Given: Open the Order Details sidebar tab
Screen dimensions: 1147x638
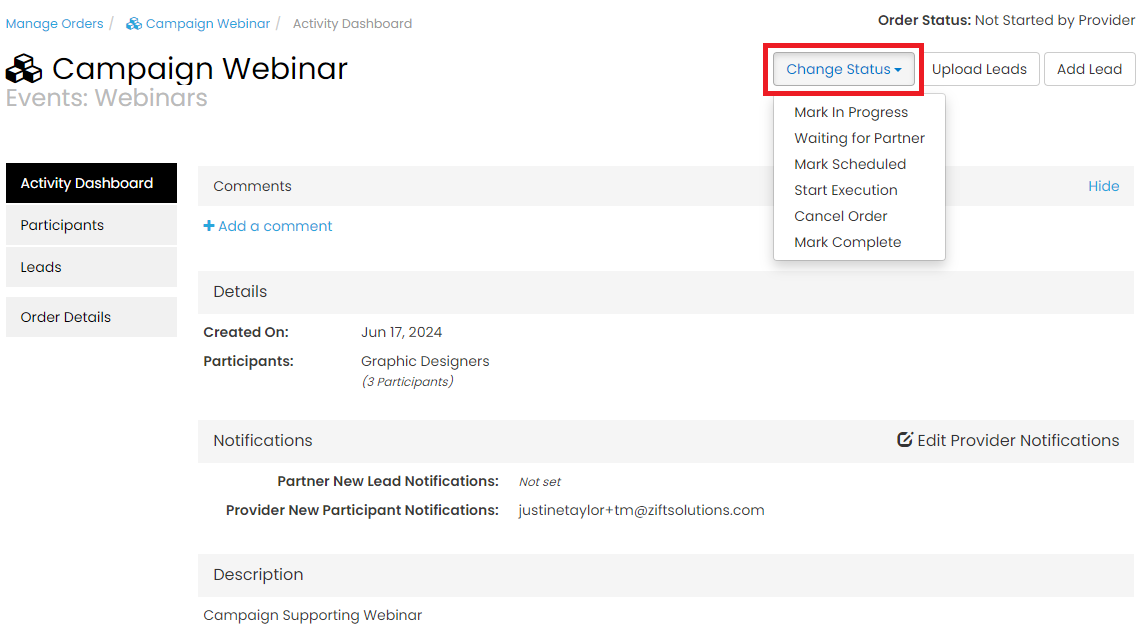Looking at the screenshot, I should pyautogui.click(x=91, y=317).
